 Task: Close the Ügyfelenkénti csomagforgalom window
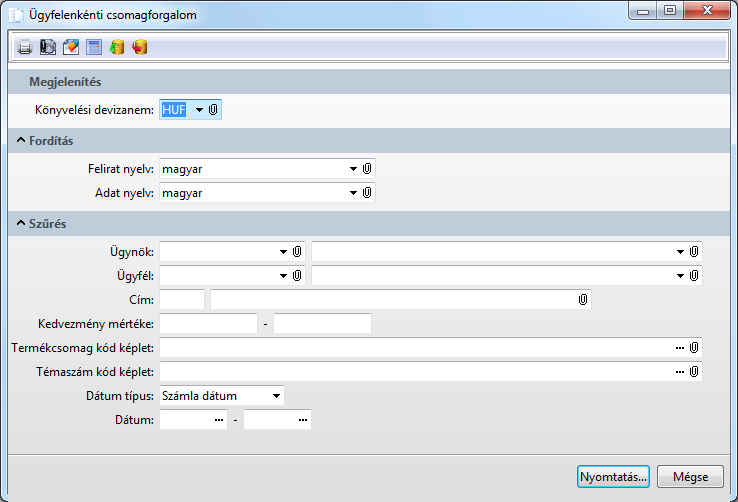[x=707, y=10]
